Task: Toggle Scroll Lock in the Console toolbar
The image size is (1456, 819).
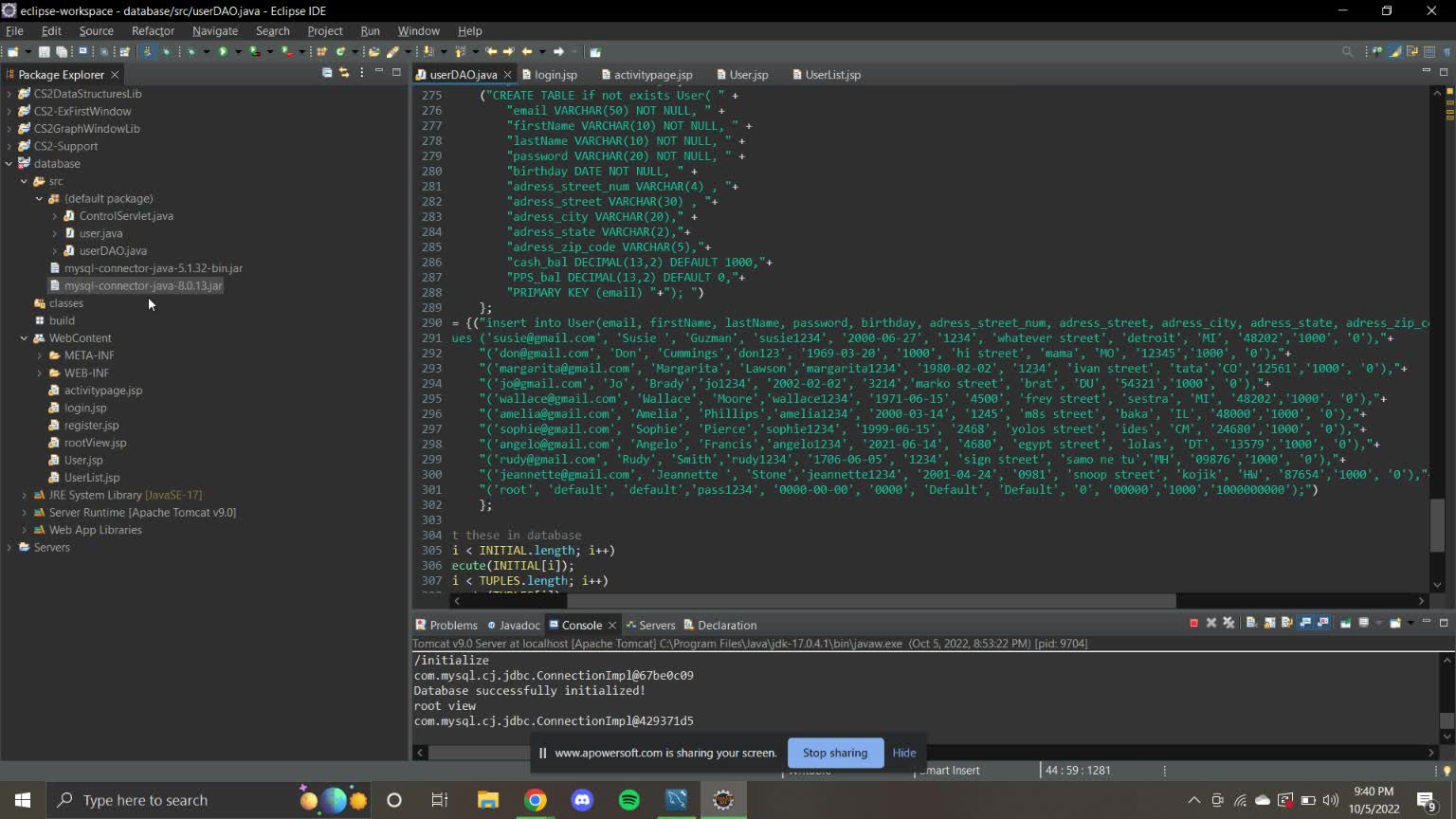Action: tap(1269, 623)
